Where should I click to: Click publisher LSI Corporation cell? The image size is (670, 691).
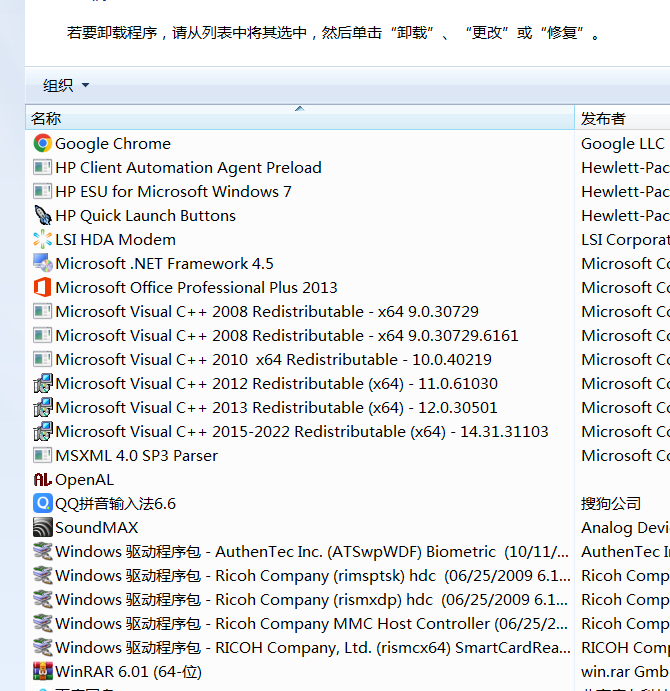click(x=625, y=239)
